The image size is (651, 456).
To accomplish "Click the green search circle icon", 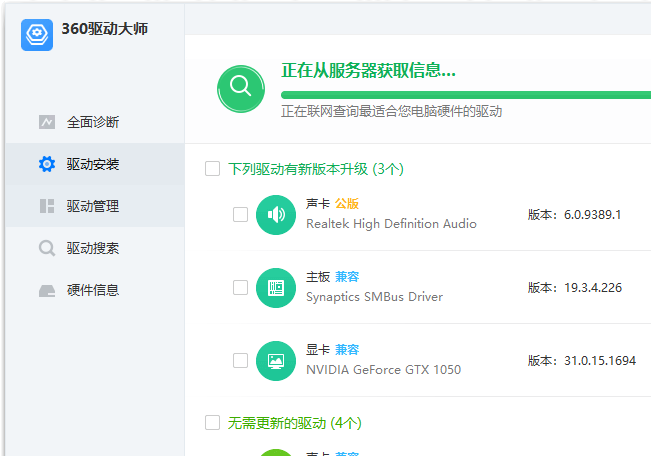I will (241, 88).
